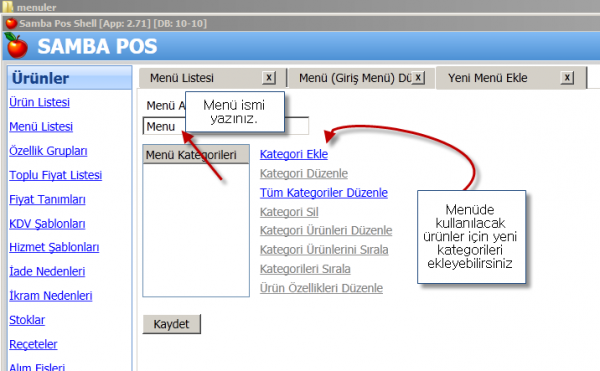Click the Kaydet button
600x371 pixels.
171,324
